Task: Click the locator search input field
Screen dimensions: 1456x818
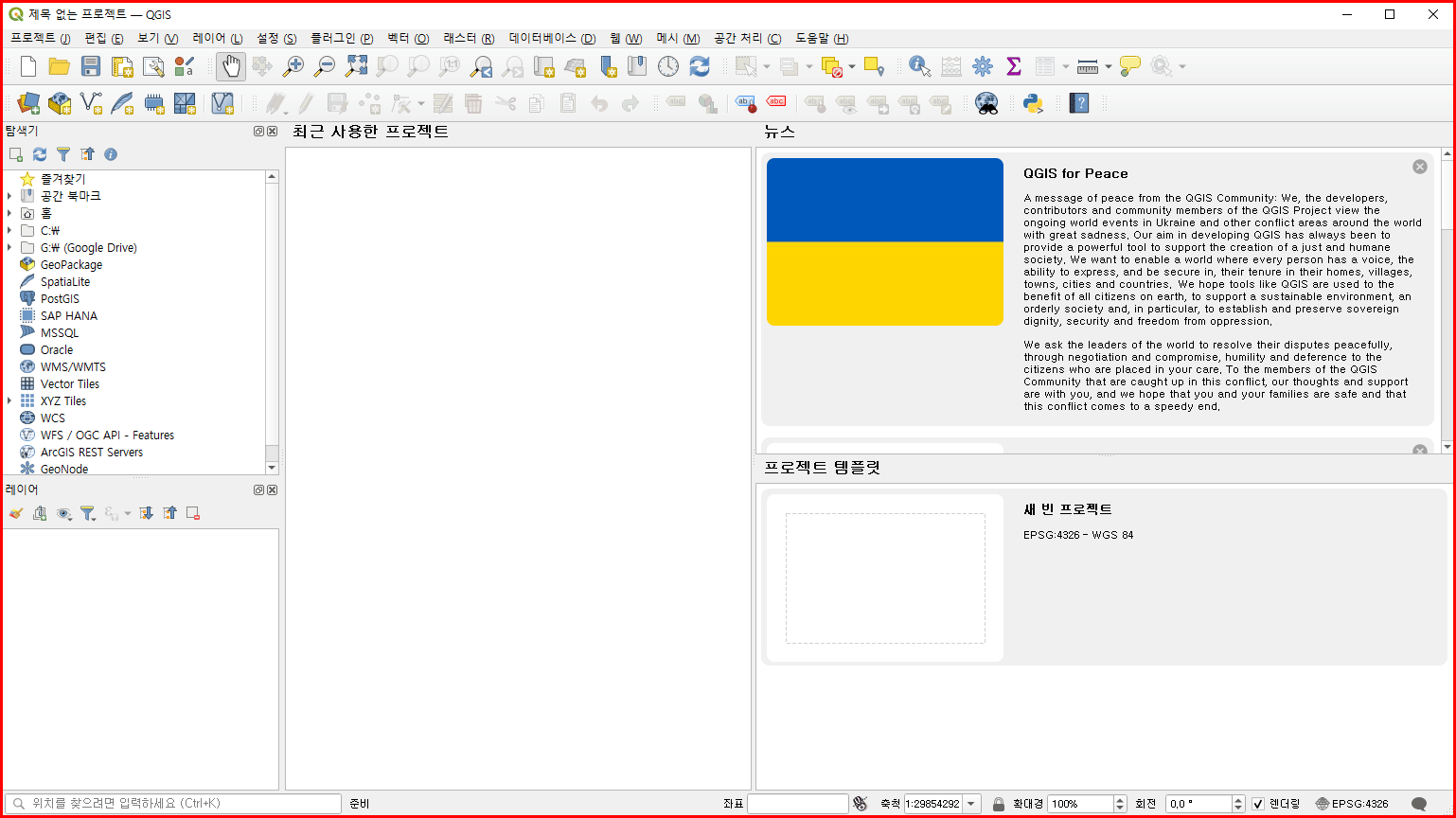Action: point(173,804)
